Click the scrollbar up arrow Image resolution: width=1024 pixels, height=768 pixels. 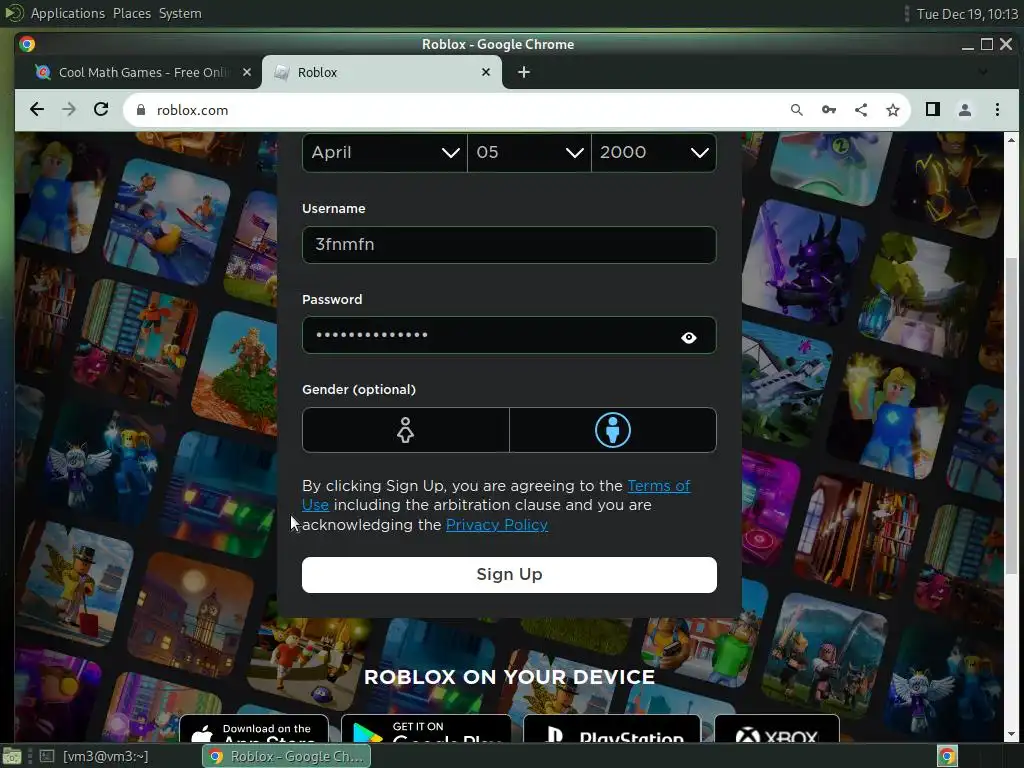(x=1011, y=140)
